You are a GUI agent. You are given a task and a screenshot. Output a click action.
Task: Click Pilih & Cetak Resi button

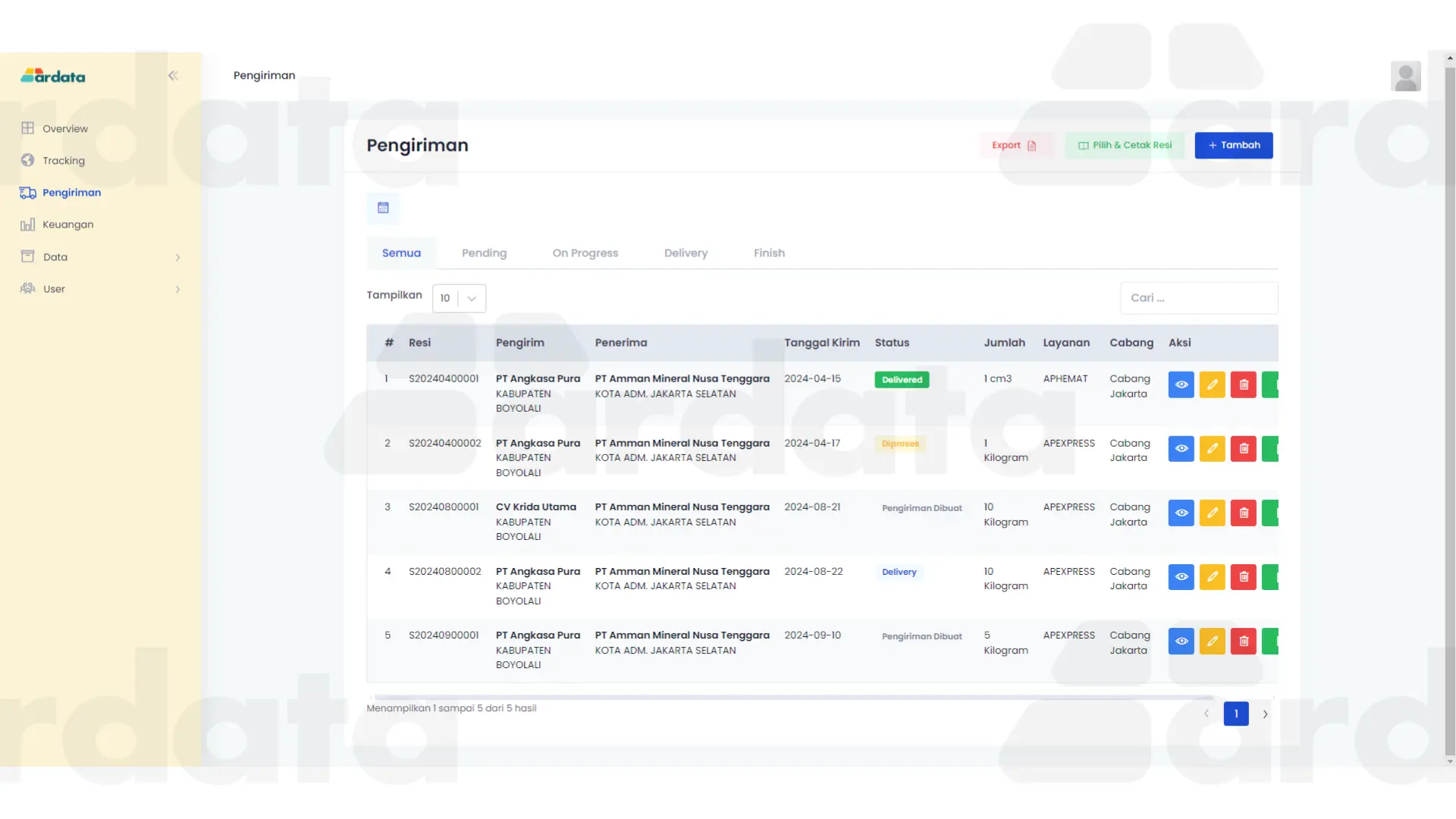1125,146
